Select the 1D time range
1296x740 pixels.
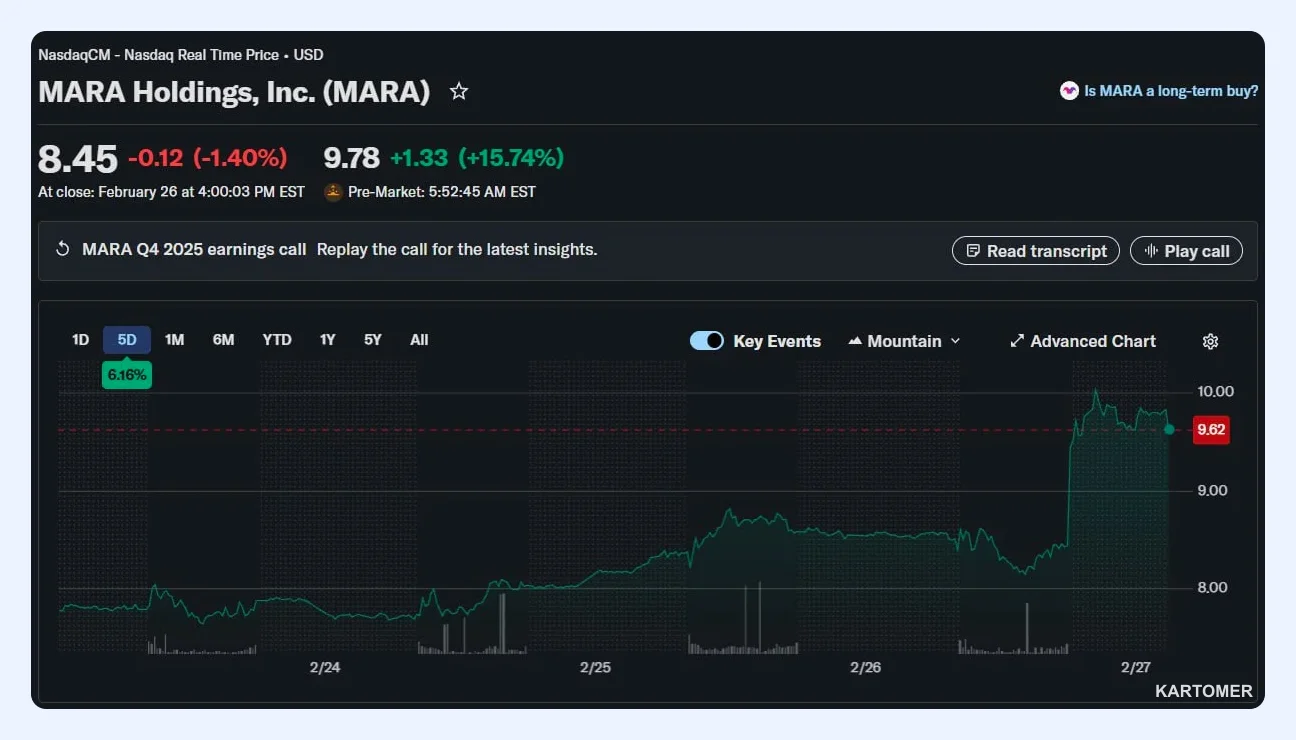click(x=81, y=340)
